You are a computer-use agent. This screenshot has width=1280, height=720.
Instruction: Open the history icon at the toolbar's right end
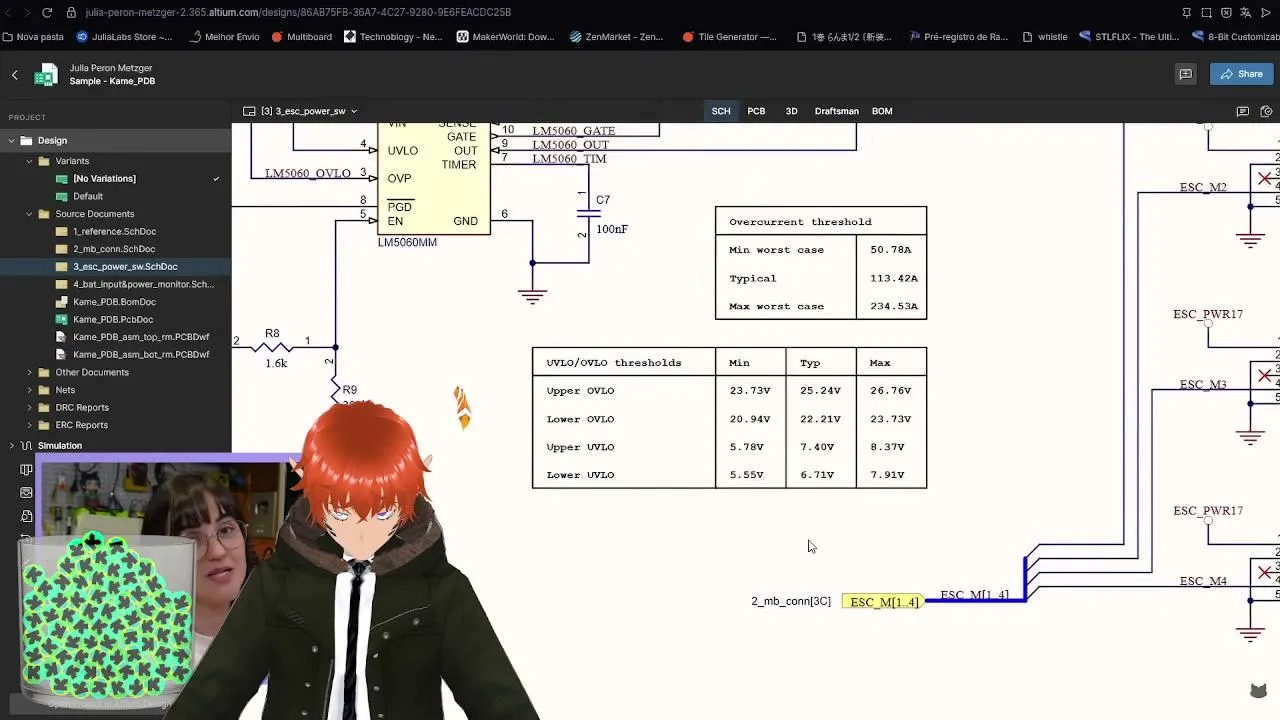(x=1266, y=112)
